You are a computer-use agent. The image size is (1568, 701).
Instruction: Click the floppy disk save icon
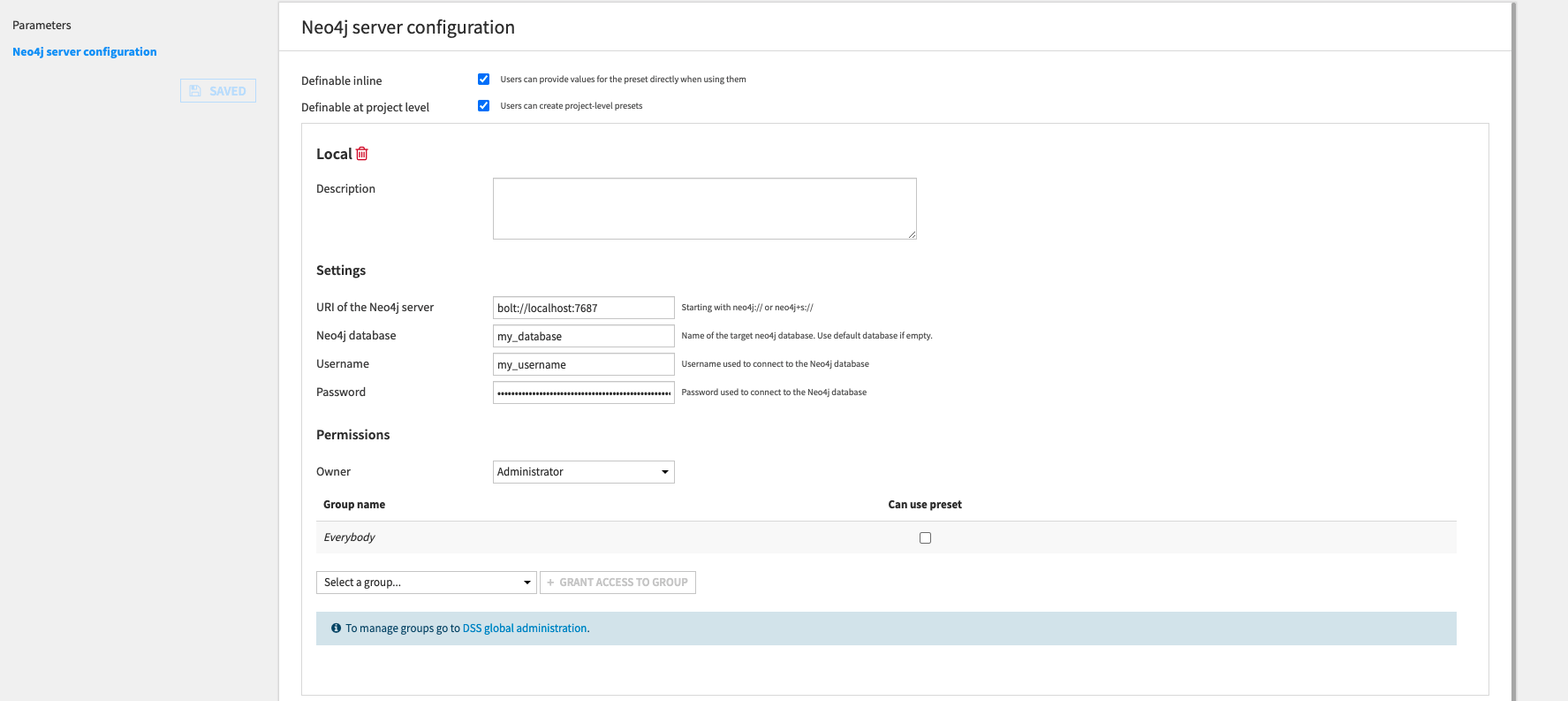click(x=195, y=91)
